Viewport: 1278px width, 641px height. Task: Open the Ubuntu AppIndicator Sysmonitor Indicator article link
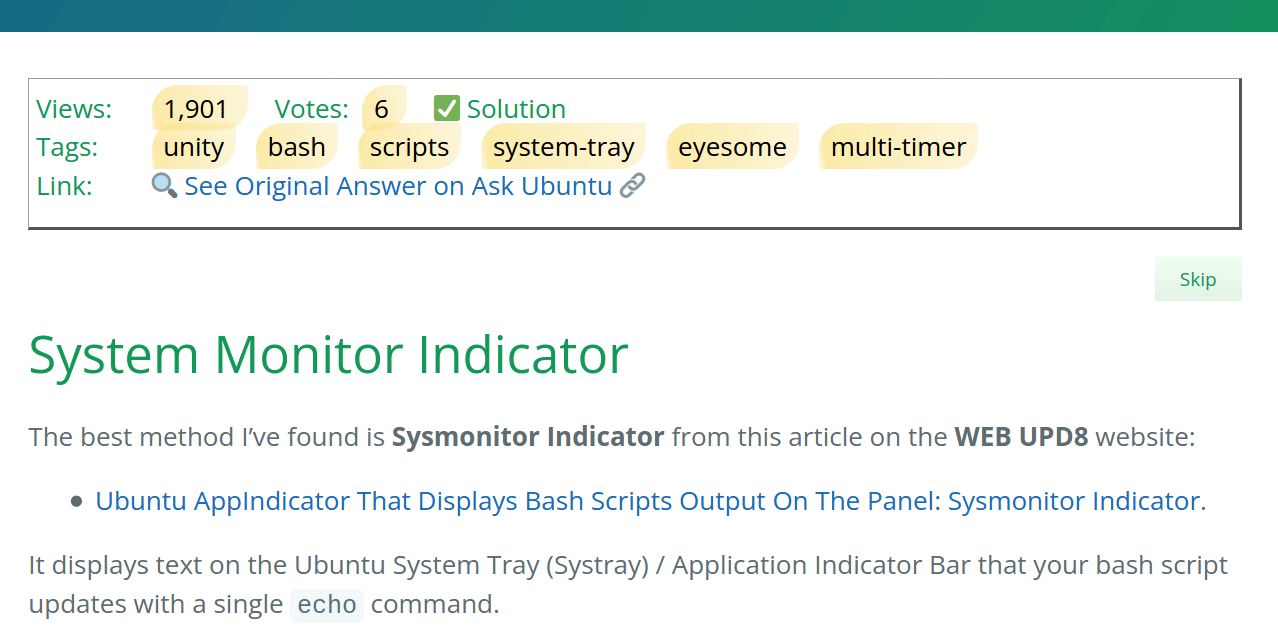[650, 501]
